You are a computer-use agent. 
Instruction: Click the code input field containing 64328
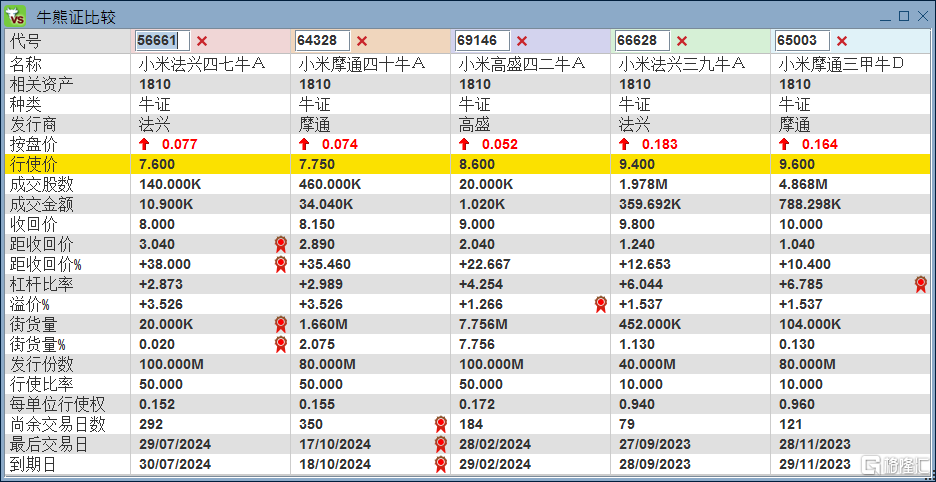point(322,41)
